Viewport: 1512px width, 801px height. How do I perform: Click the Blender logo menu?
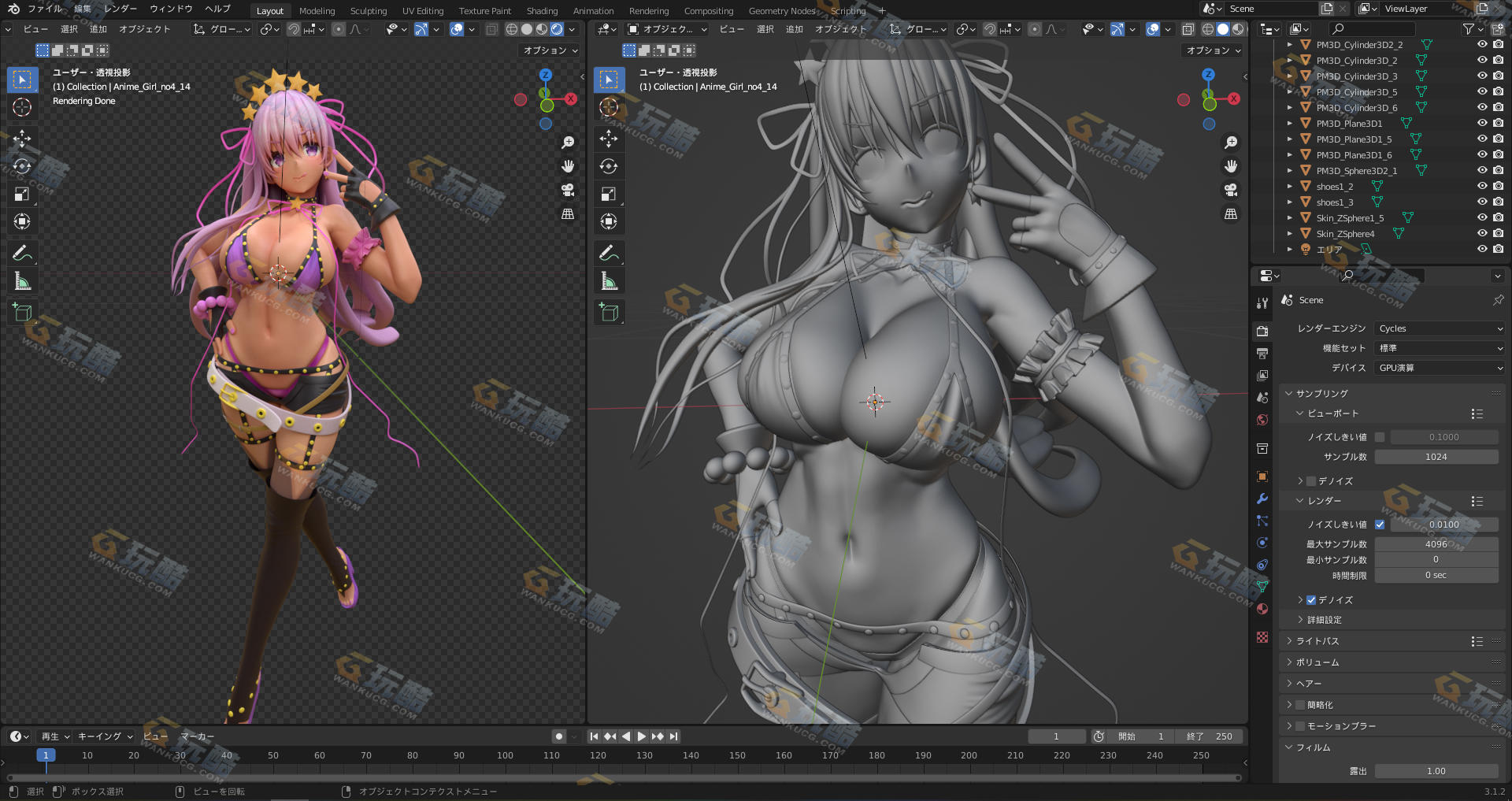click(x=13, y=9)
